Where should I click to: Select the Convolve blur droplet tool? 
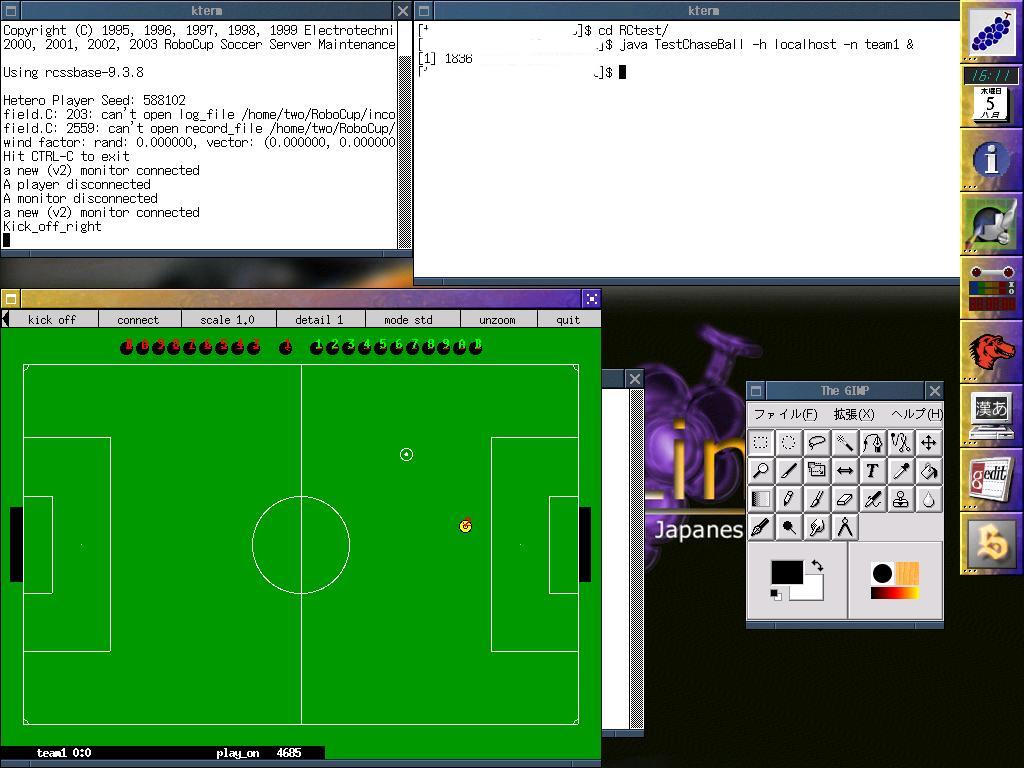929,500
